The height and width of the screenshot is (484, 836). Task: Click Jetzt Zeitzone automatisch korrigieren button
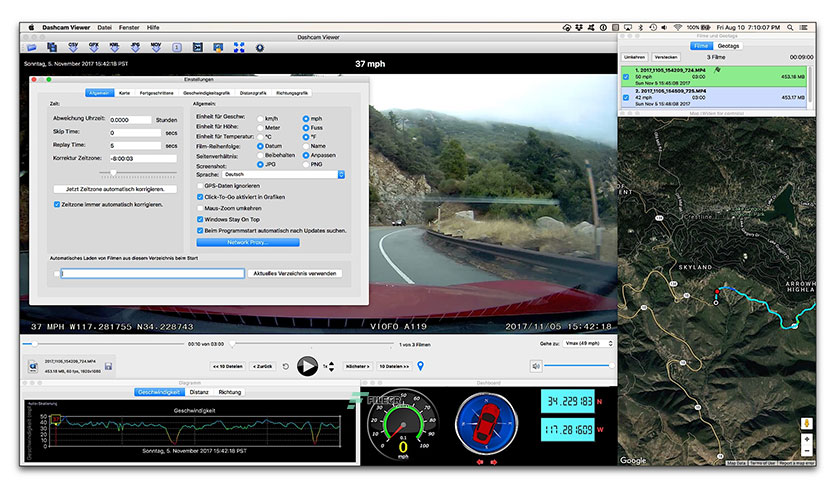115,189
